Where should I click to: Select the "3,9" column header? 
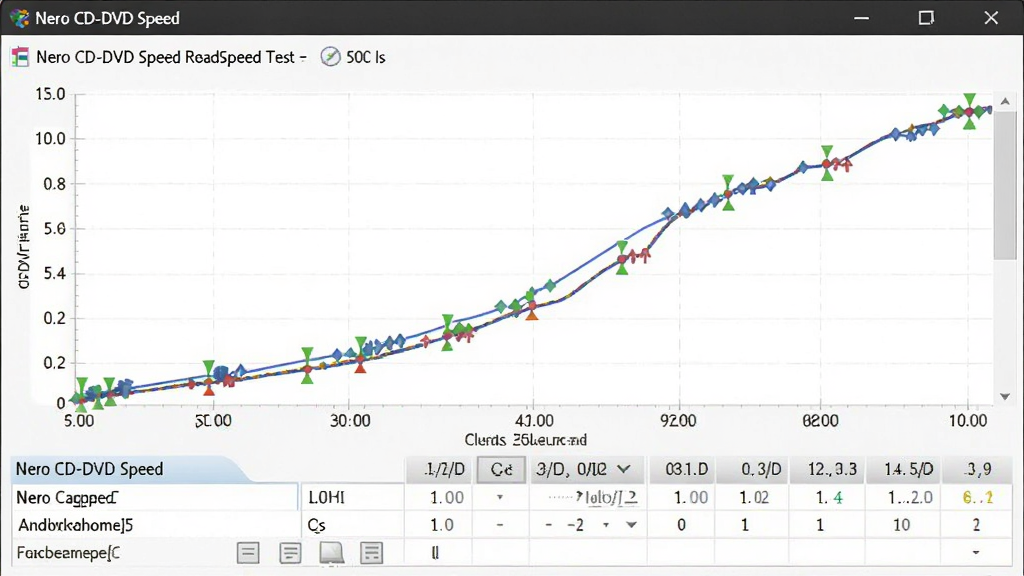pos(979,470)
